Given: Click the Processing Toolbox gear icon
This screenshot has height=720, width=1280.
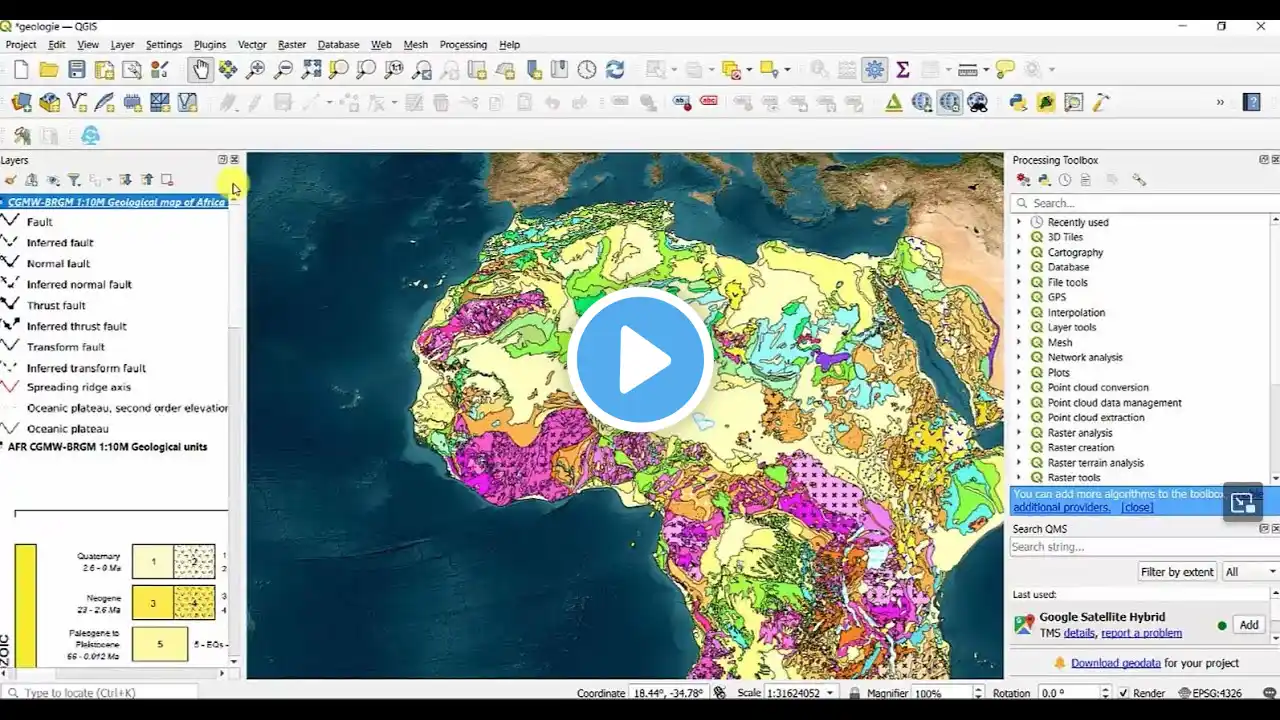Looking at the screenshot, I should coord(875,69).
